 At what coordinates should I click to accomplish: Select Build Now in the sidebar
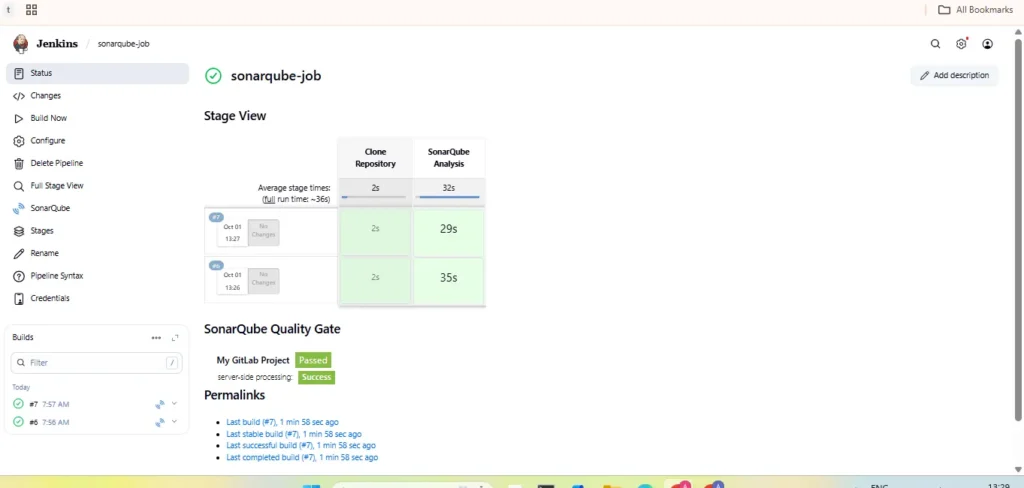click(48, 118)
